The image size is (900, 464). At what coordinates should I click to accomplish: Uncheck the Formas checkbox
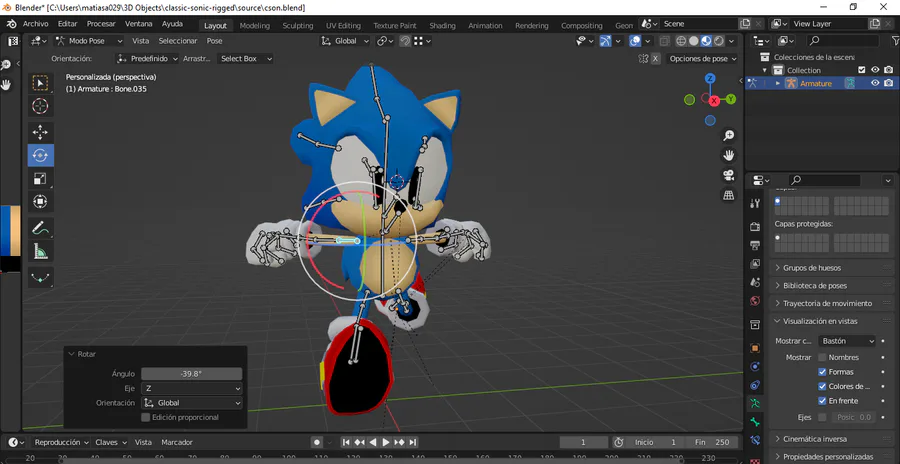click(822, 372)
